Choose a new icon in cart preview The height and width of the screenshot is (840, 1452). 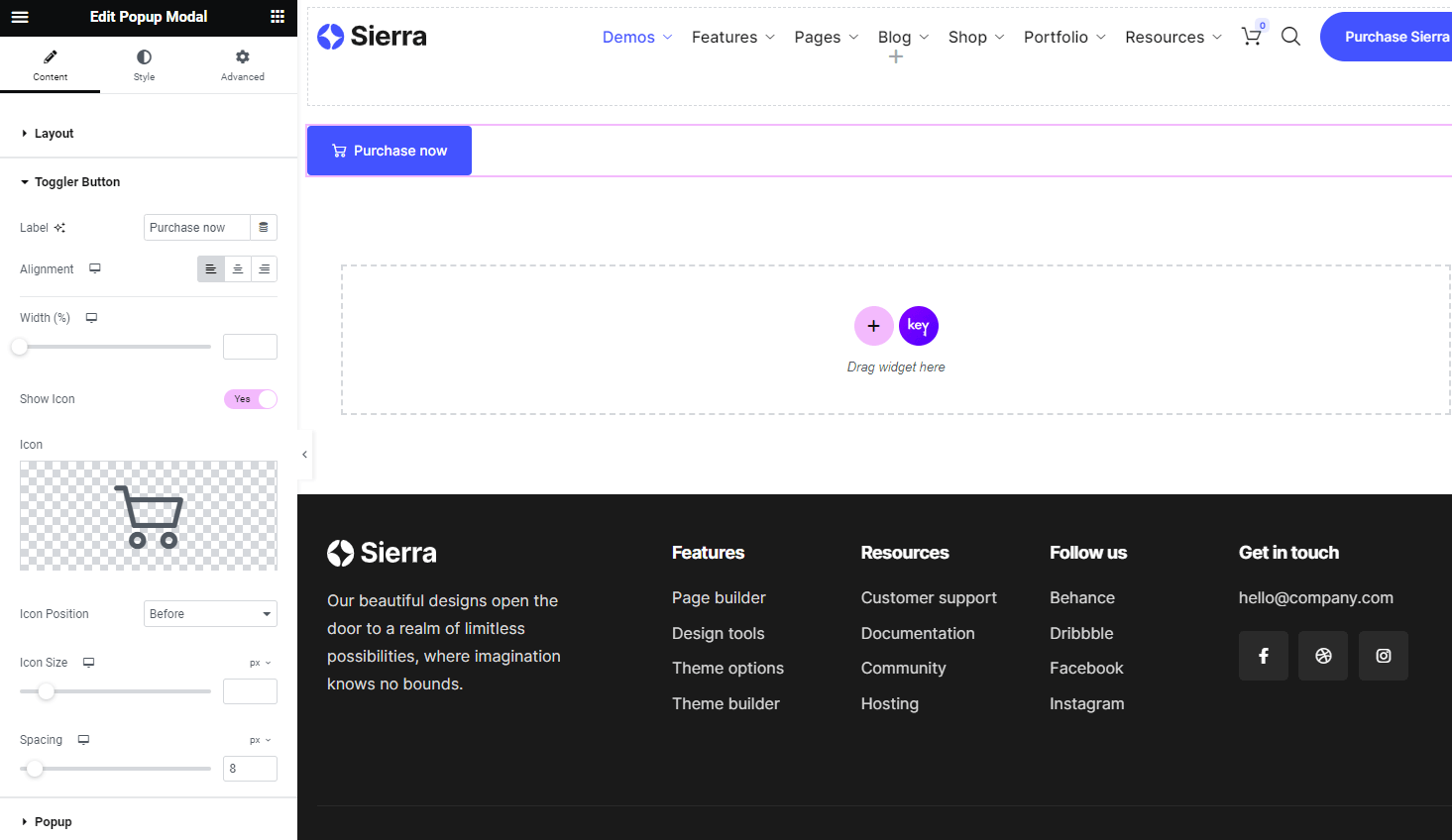[149, 516]
